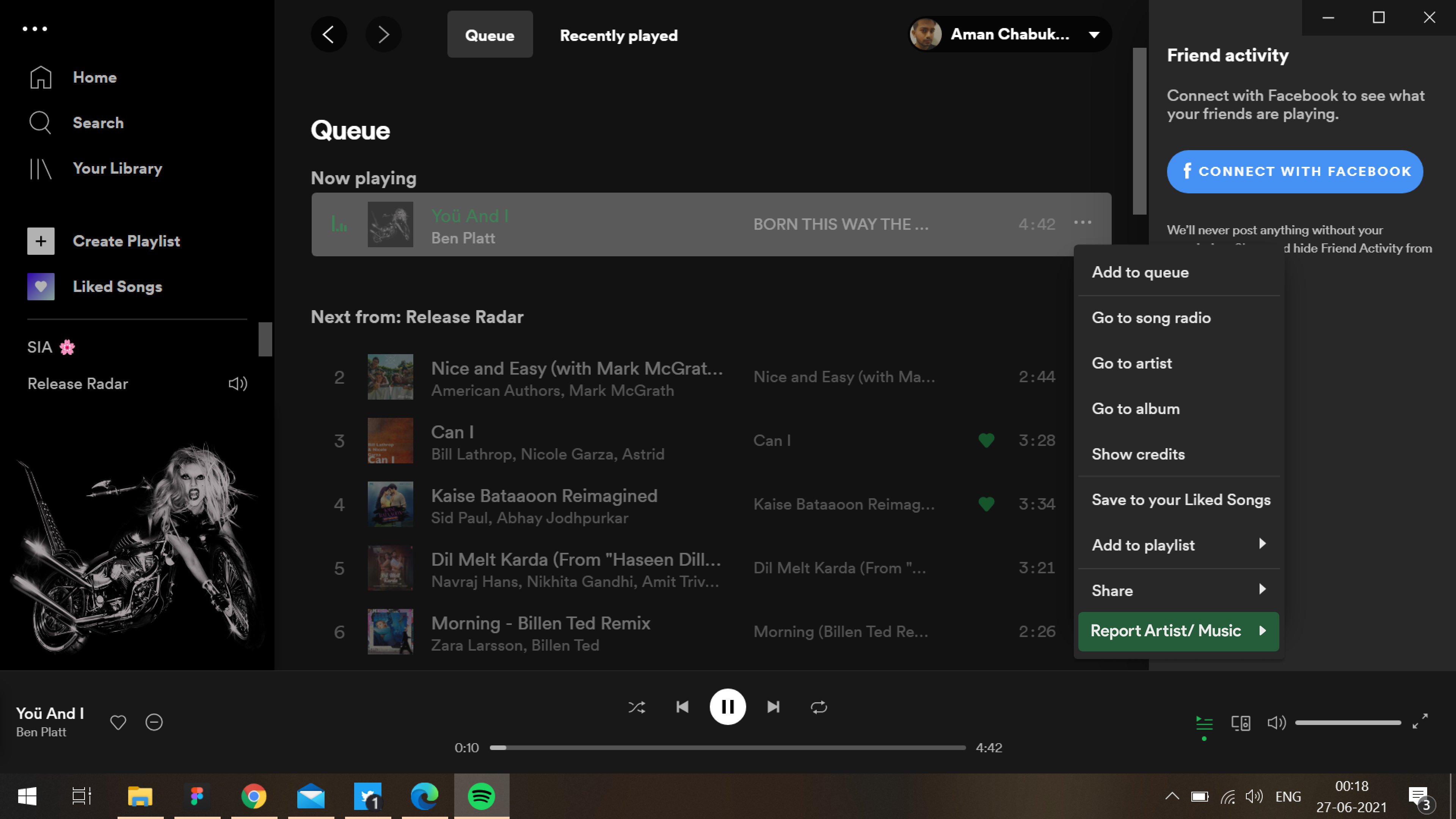The height and width of the screenshot is (819, 1456).
Task: Click Yoü And I title in the player bar
Action: pos(50,713)
